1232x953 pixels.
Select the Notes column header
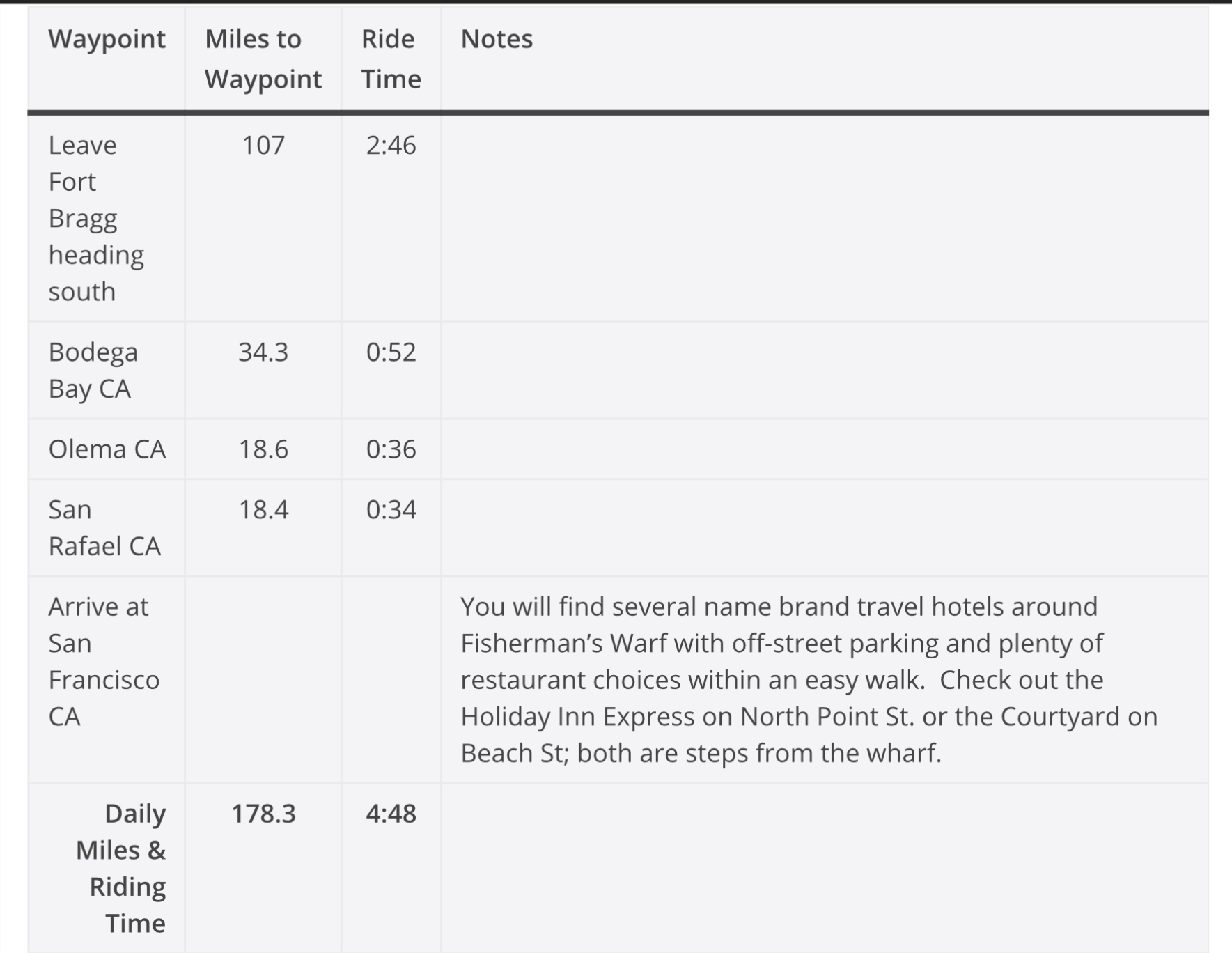click(497, 39)
